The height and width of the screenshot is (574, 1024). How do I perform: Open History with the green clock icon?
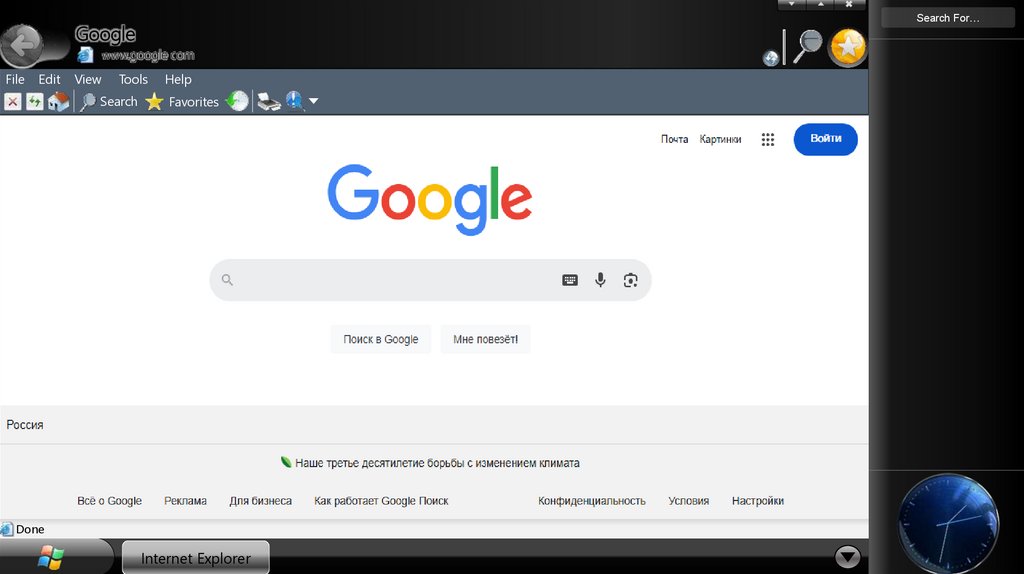pyautogui.click(x=237, y=101)
